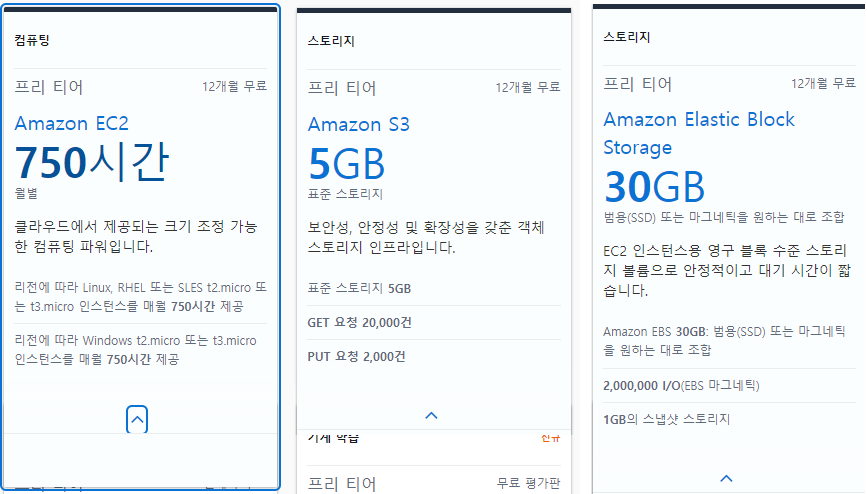Open the Amazon EC2 link

(x=71, y=123)
